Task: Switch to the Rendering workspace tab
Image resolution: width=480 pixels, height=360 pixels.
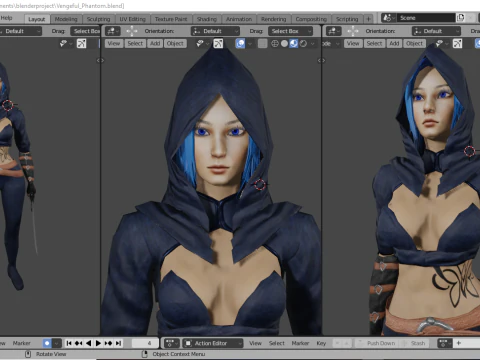Action: coord(274,19)
